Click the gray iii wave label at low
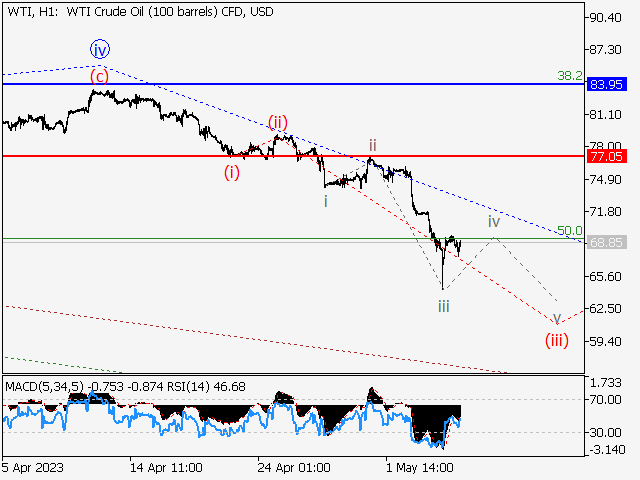 444,306
